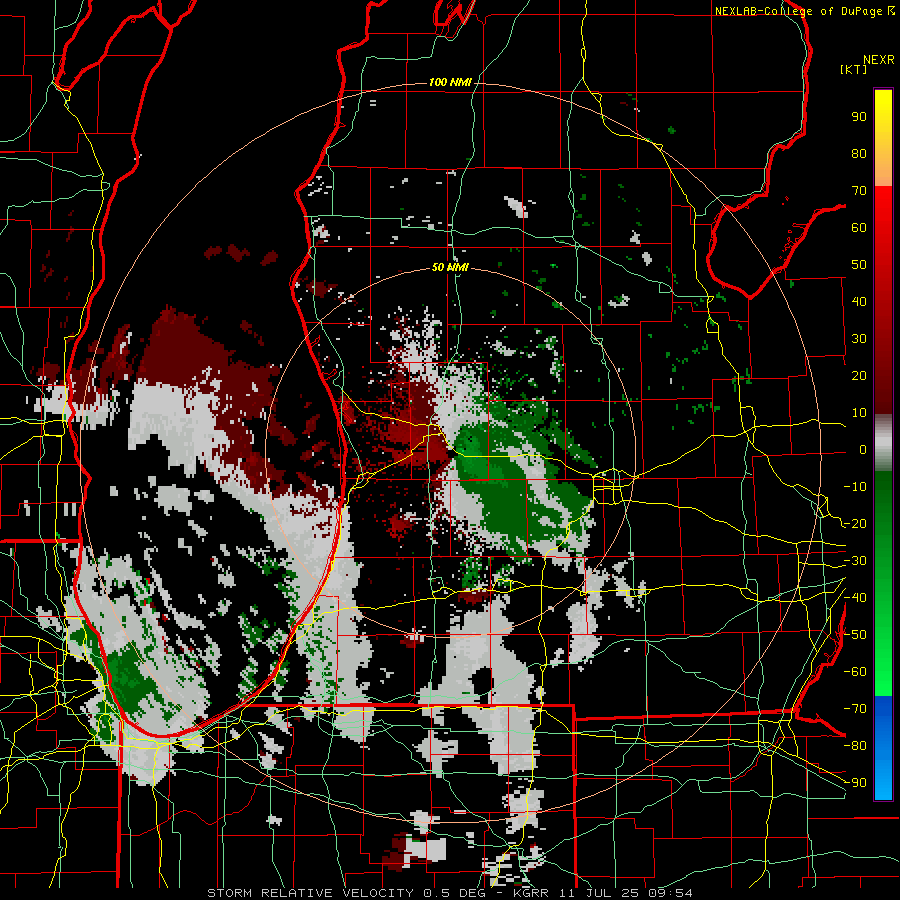Click the NEXR label above the color bar
The image size is (900, 900).
(x=879, y=60)
